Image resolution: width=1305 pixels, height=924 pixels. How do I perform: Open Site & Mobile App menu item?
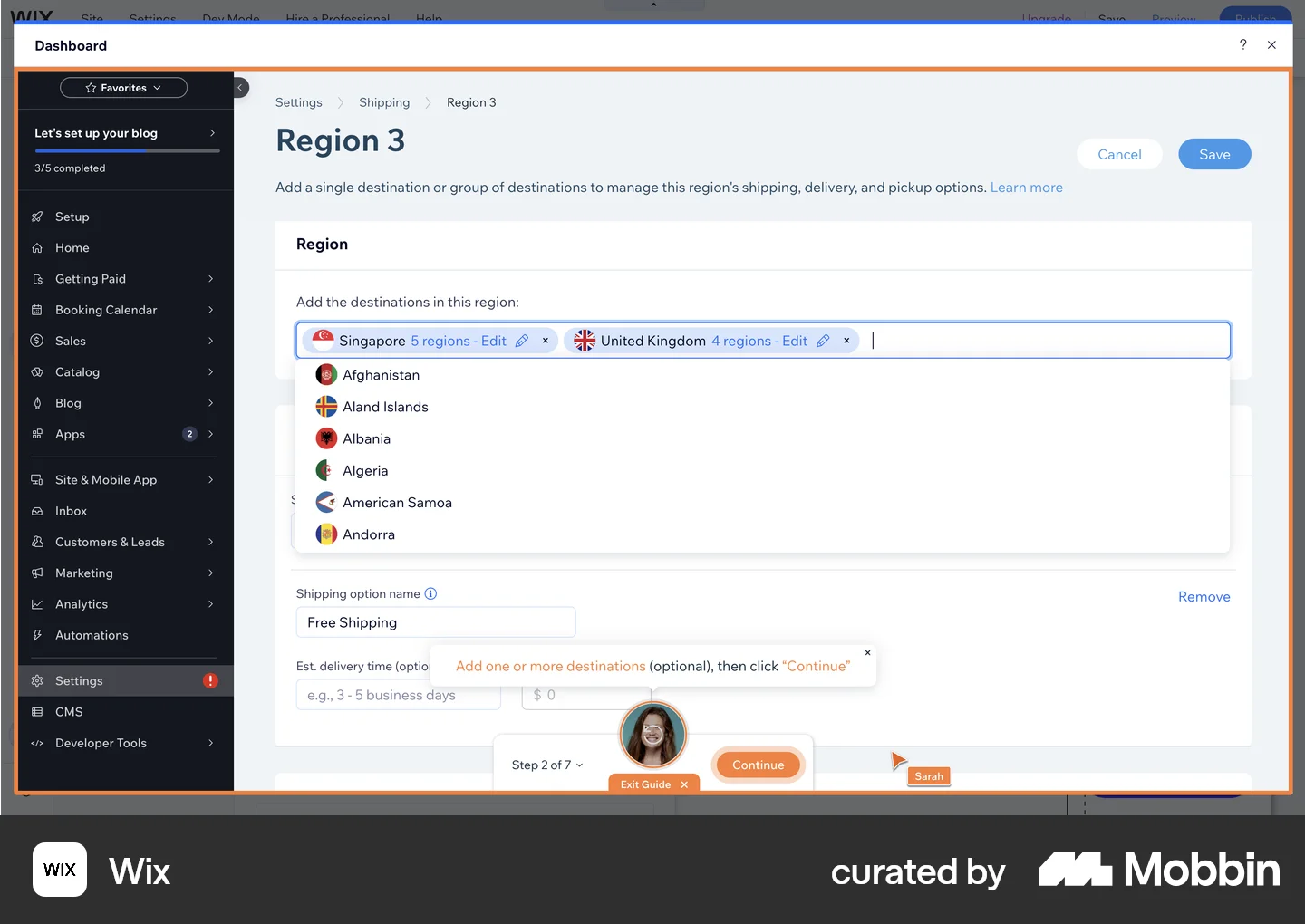click(x=126, y=480)
